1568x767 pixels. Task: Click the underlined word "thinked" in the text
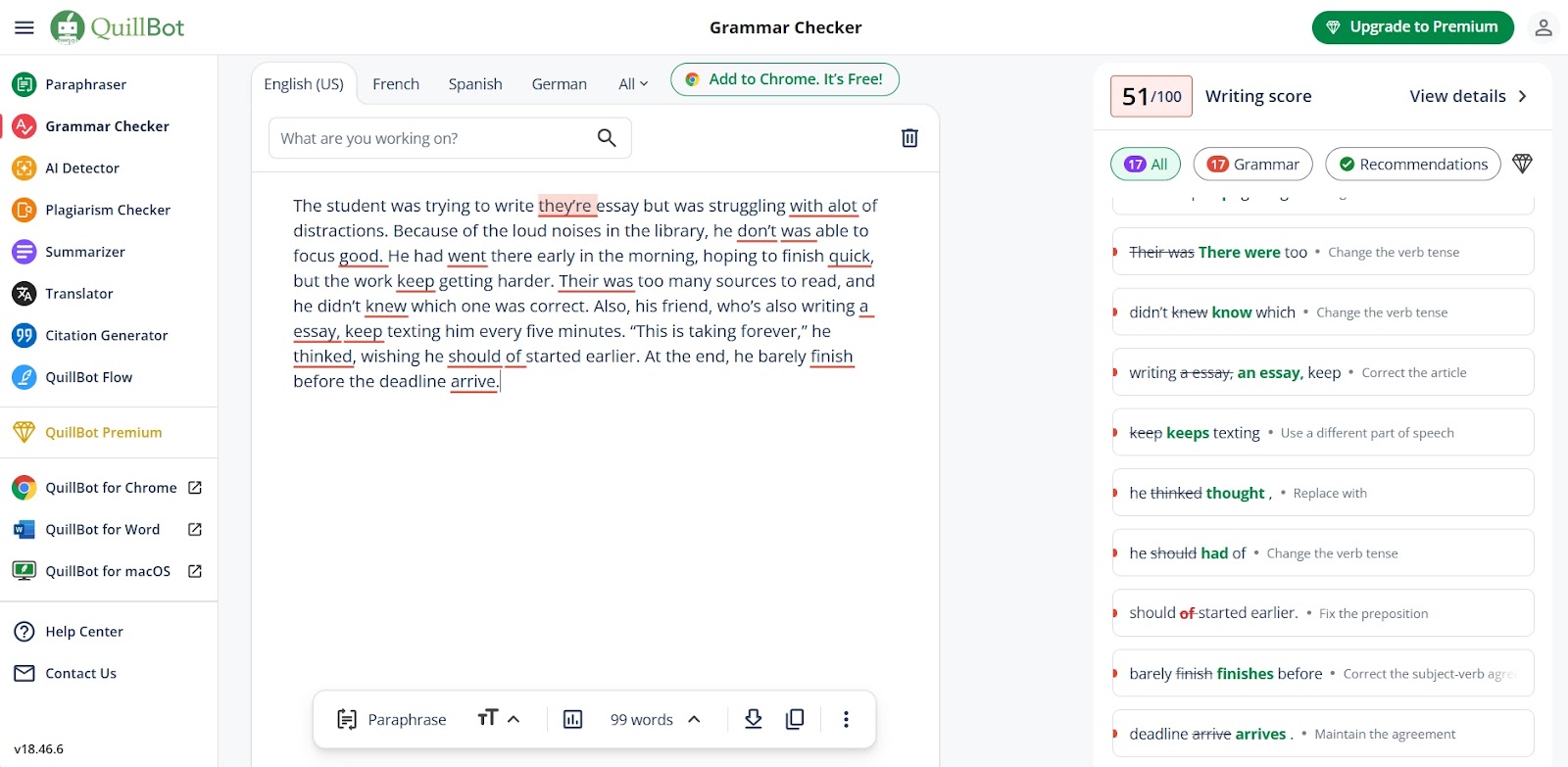(x=322, y=357)
